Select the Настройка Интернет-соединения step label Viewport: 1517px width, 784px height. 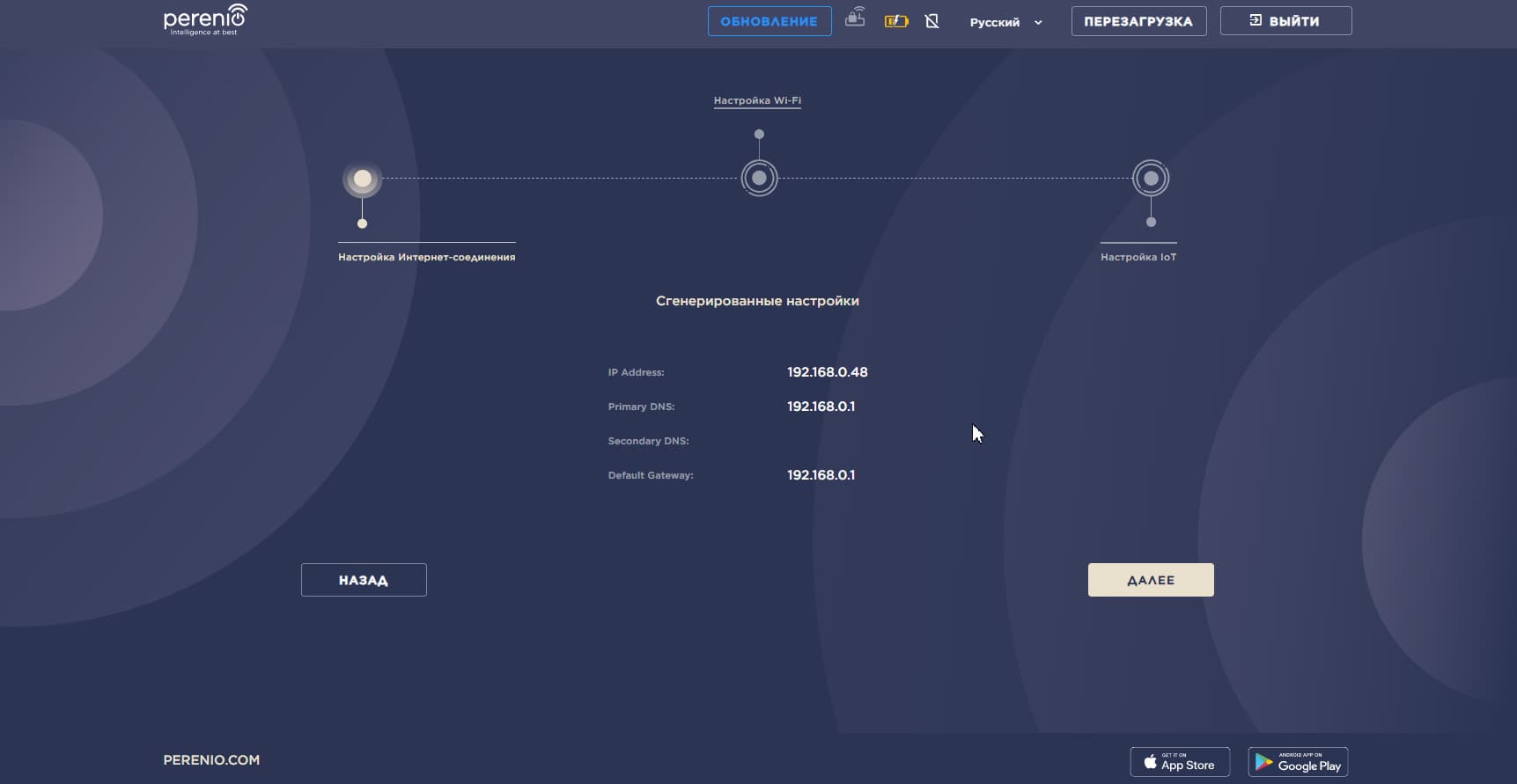tap(427, 257)
